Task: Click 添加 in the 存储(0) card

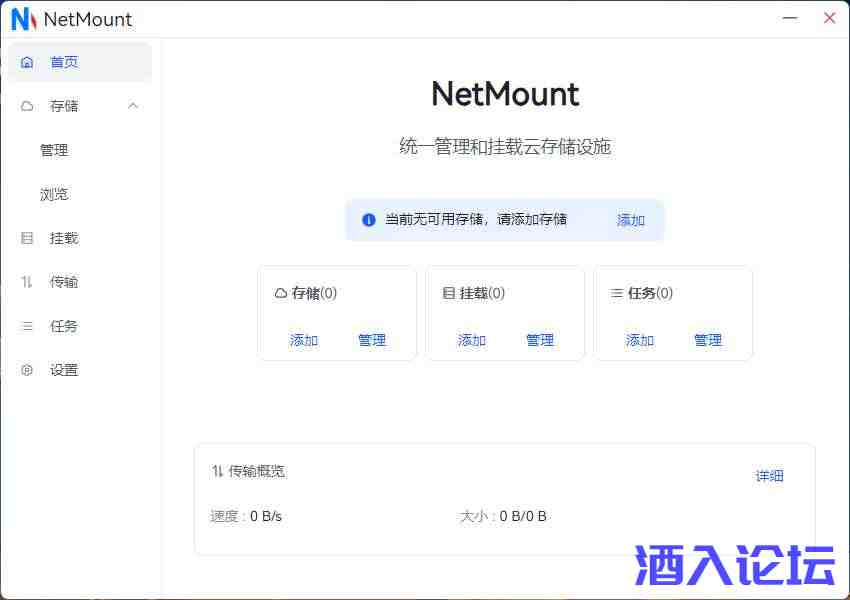Action: pos(304,340)
